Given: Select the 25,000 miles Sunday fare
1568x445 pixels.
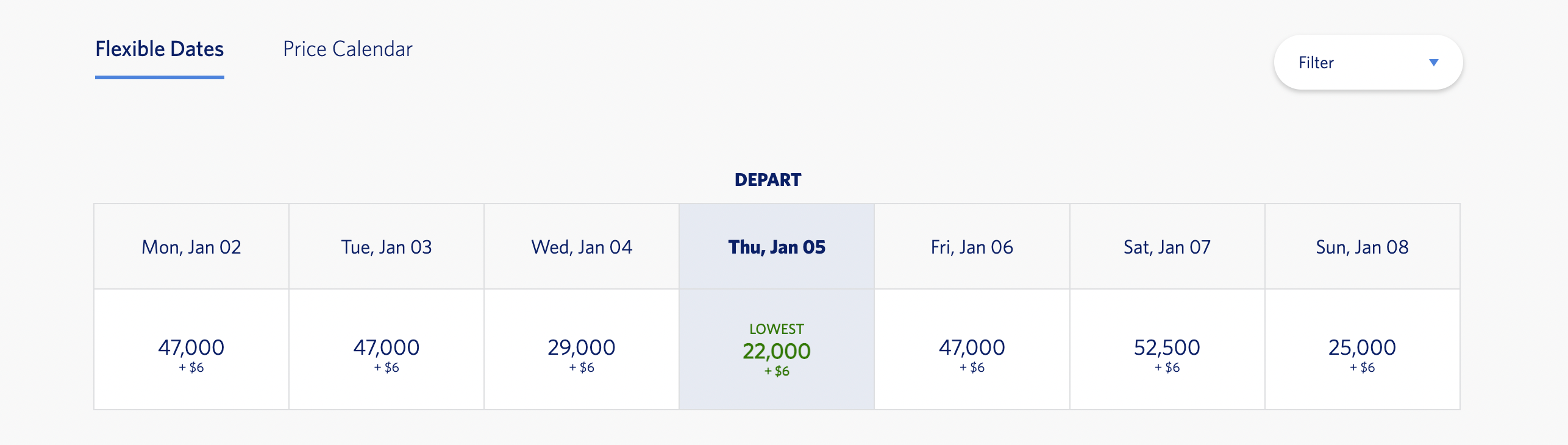Looking at the screenshot, I should 1362,349.
